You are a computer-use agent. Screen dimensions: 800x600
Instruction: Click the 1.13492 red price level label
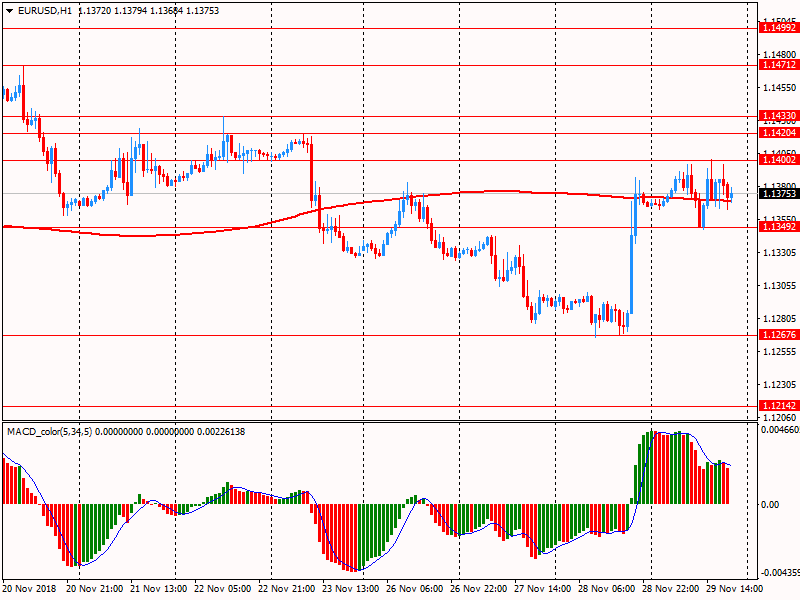(x=779, y=227)
